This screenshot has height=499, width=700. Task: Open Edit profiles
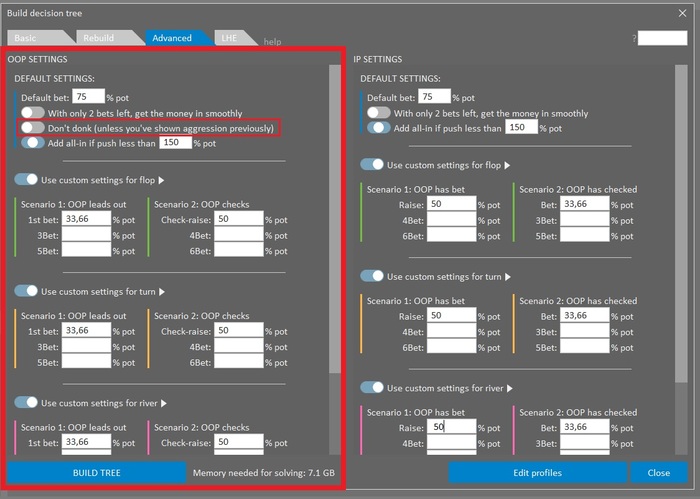tap(538, 473)
